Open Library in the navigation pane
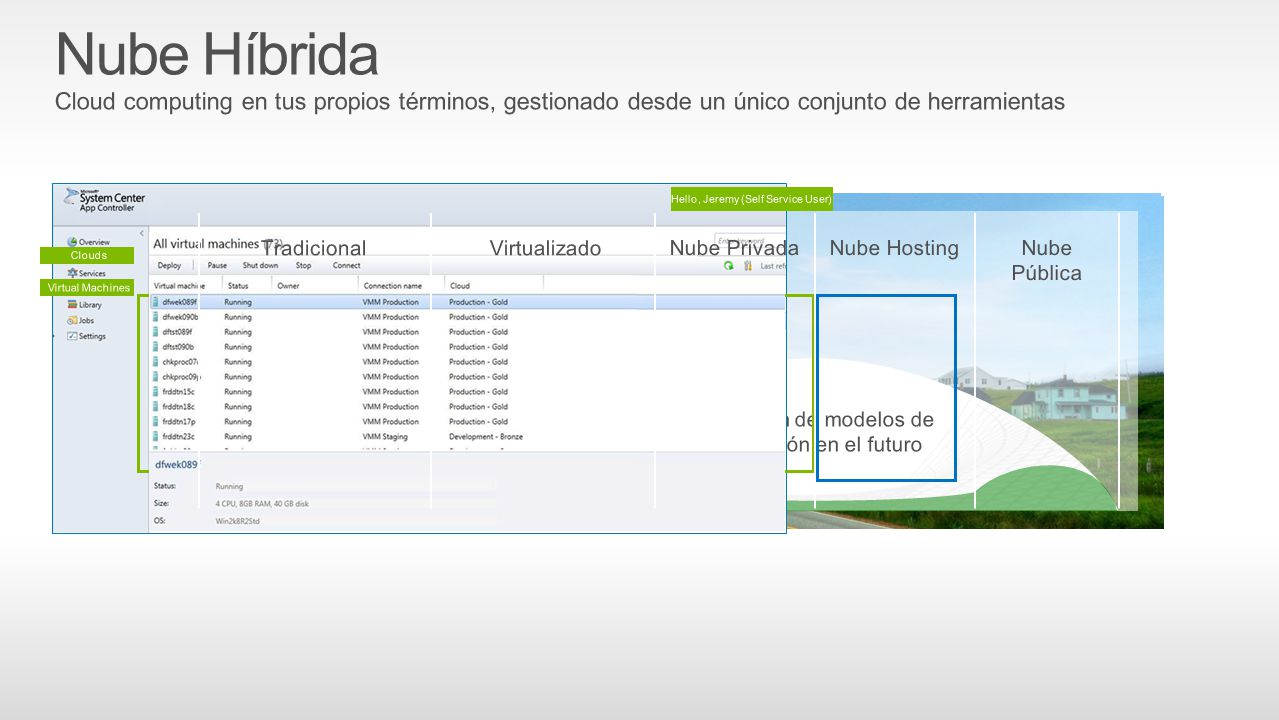Screen dimensions: 1279x720 pos(84,305)
